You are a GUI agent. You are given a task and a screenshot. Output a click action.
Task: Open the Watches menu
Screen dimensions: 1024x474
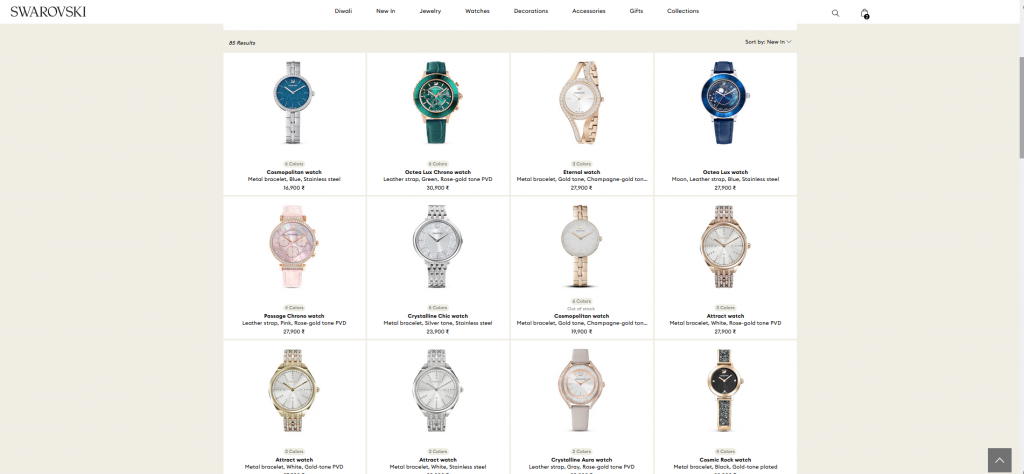pyautogui.click(x=477, y=11)
